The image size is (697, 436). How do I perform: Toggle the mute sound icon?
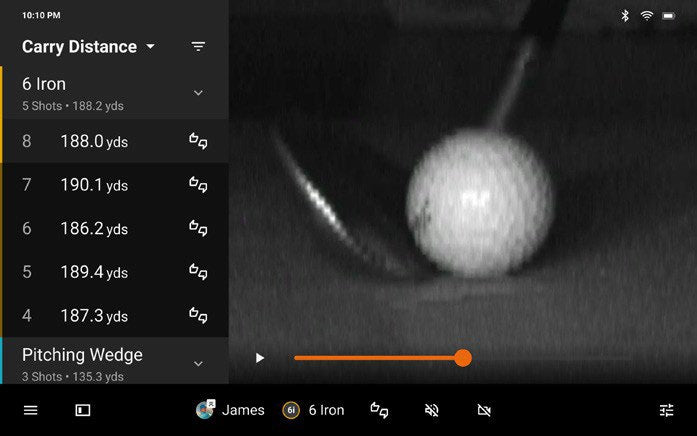point(432,410)
